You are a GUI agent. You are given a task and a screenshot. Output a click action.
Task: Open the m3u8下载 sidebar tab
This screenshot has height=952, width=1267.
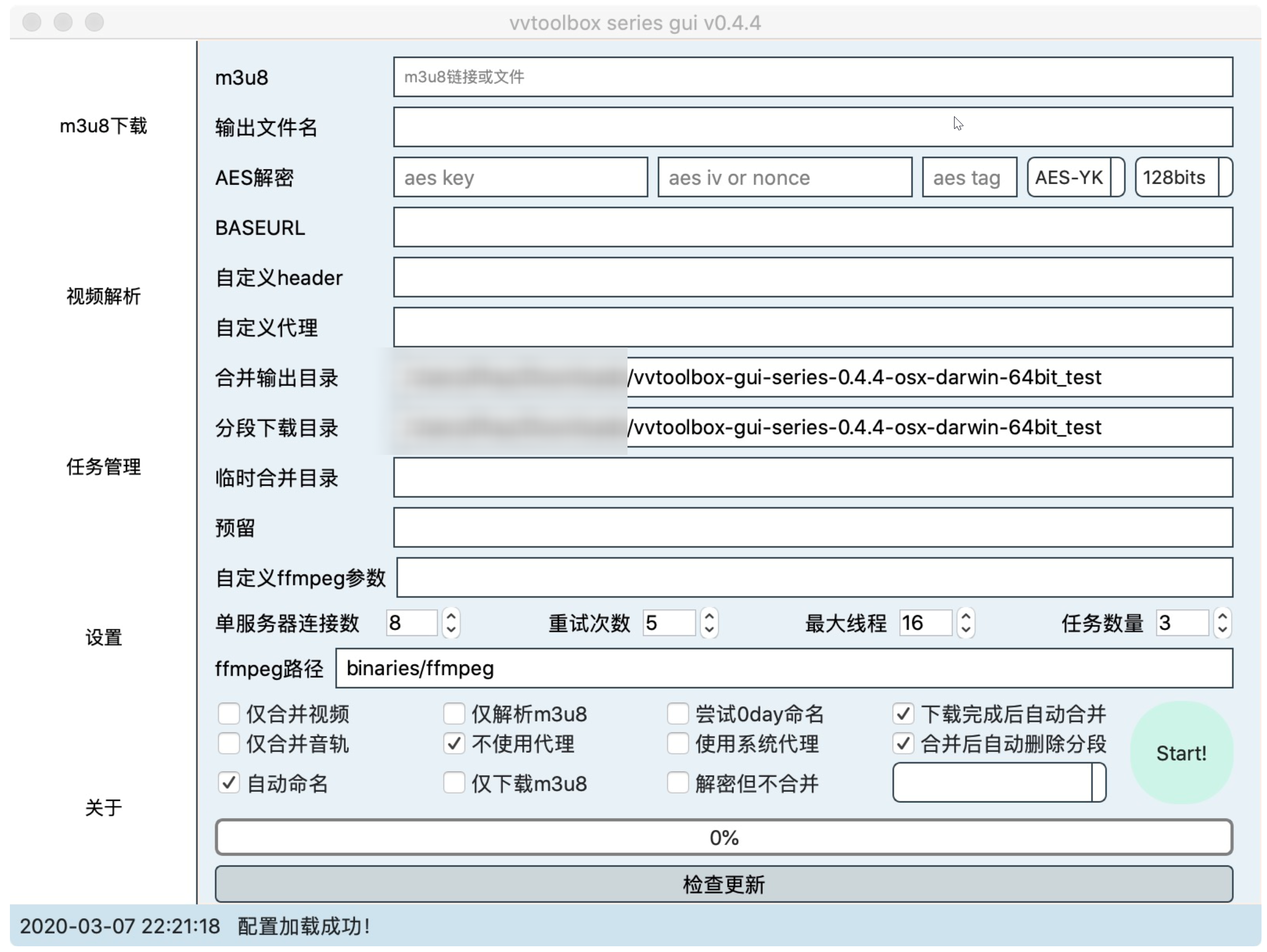(x=103, y=126)
